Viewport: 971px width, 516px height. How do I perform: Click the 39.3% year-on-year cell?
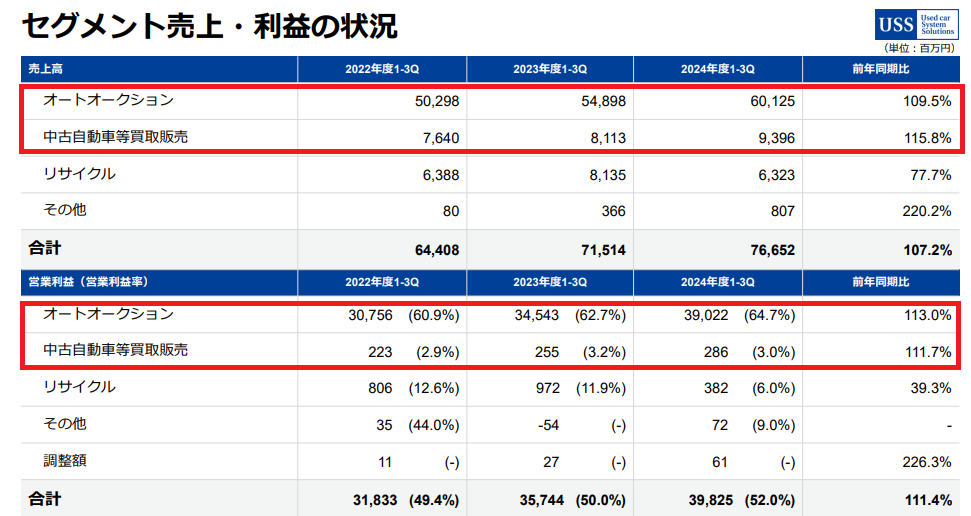(931, 388)
